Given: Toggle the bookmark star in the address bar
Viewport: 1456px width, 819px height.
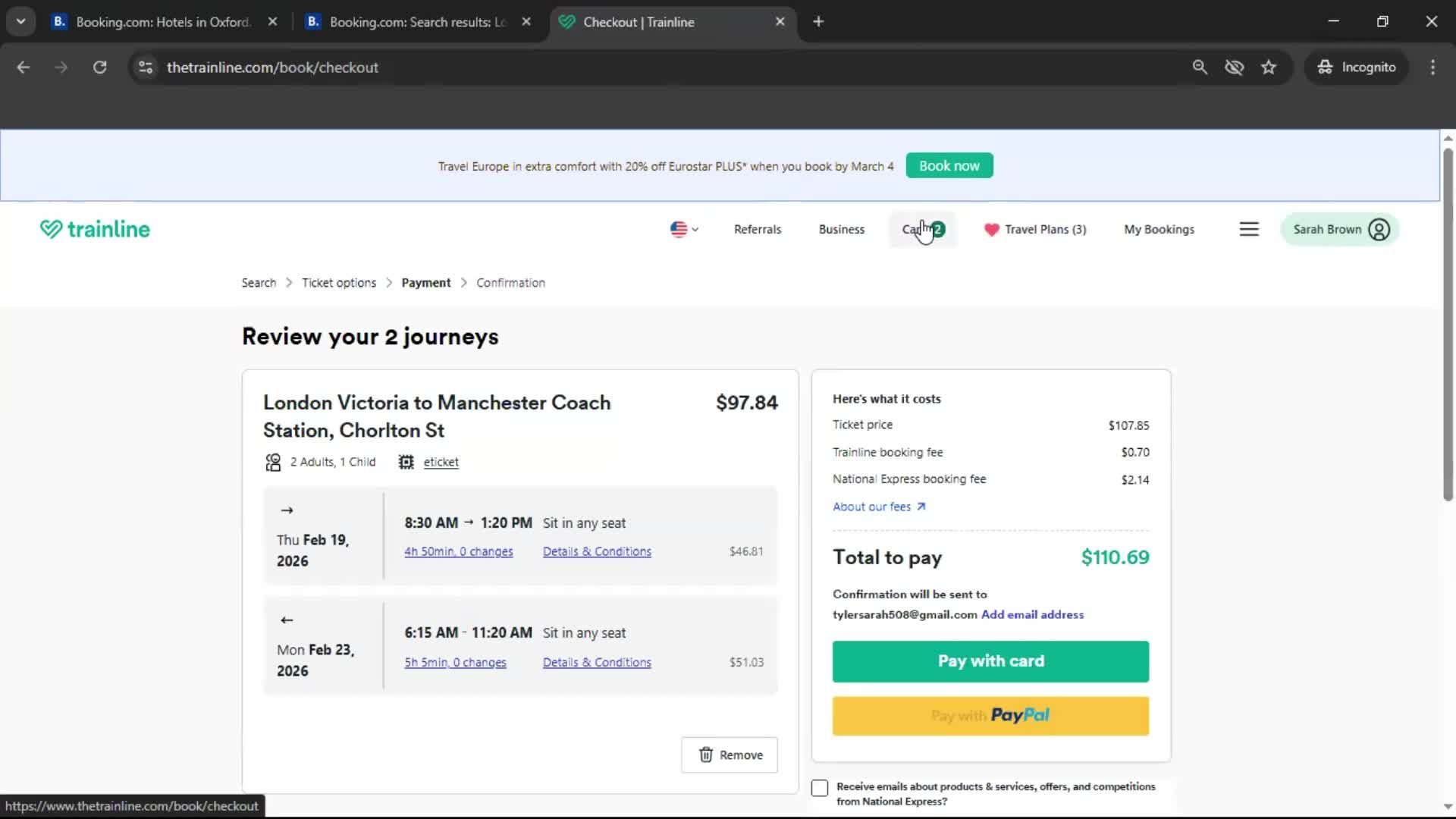Looking at the screenshot, I should click(x=1269, y=67).
